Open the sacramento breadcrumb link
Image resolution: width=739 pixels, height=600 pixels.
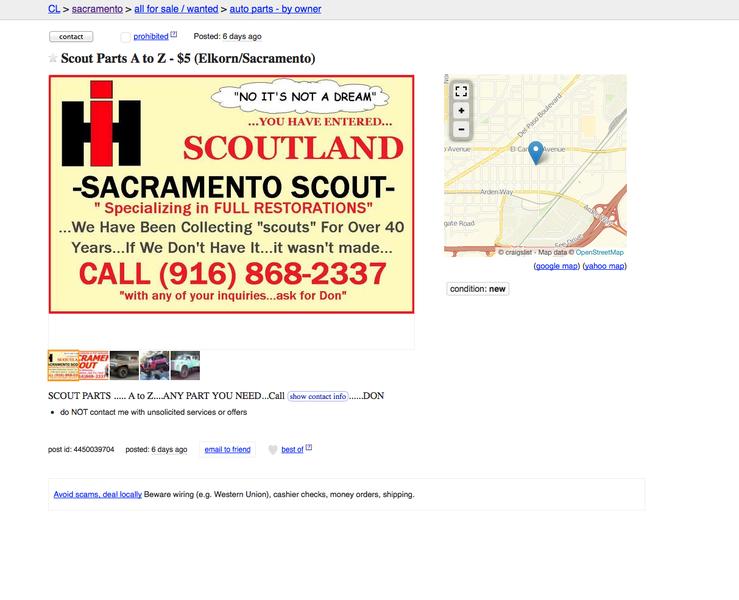pyautogui.click(x=97, y=9)
